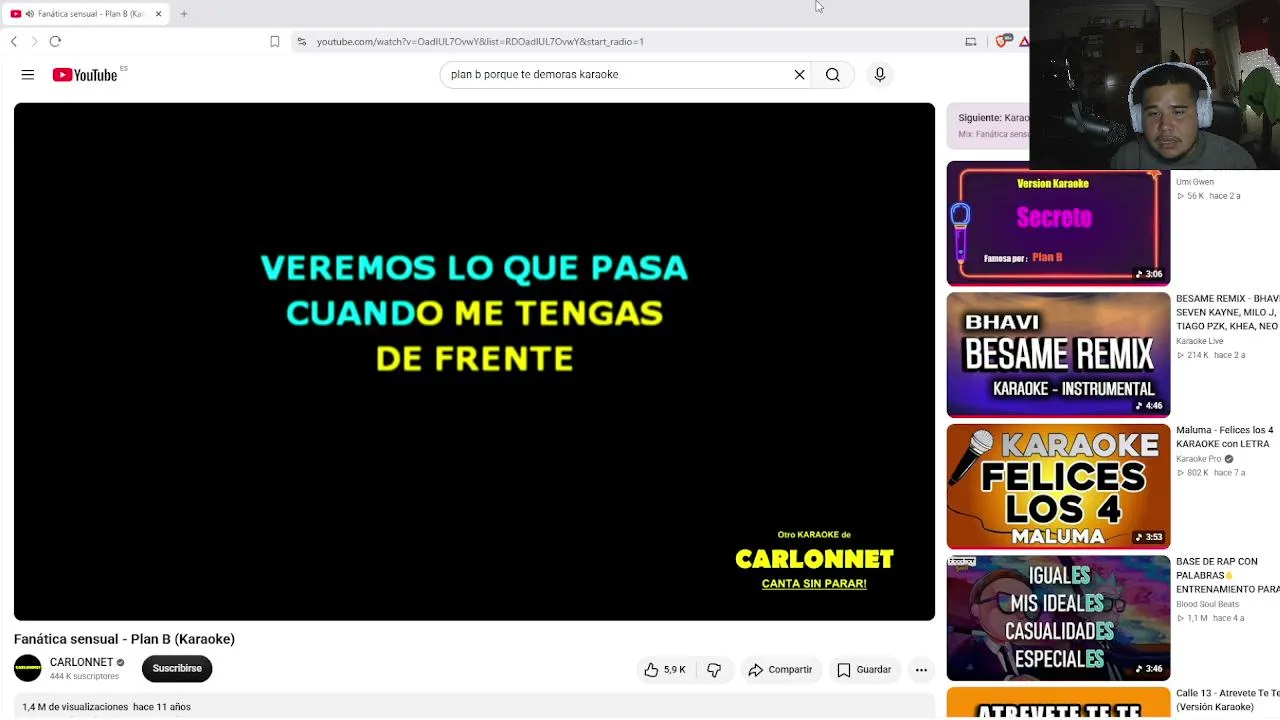Save the video with Guardar
This screenshot has width=1280, height=720.
click(864, 670)
